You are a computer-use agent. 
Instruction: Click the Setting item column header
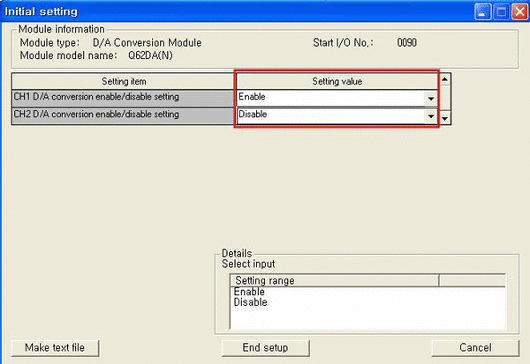coord(124,81)
